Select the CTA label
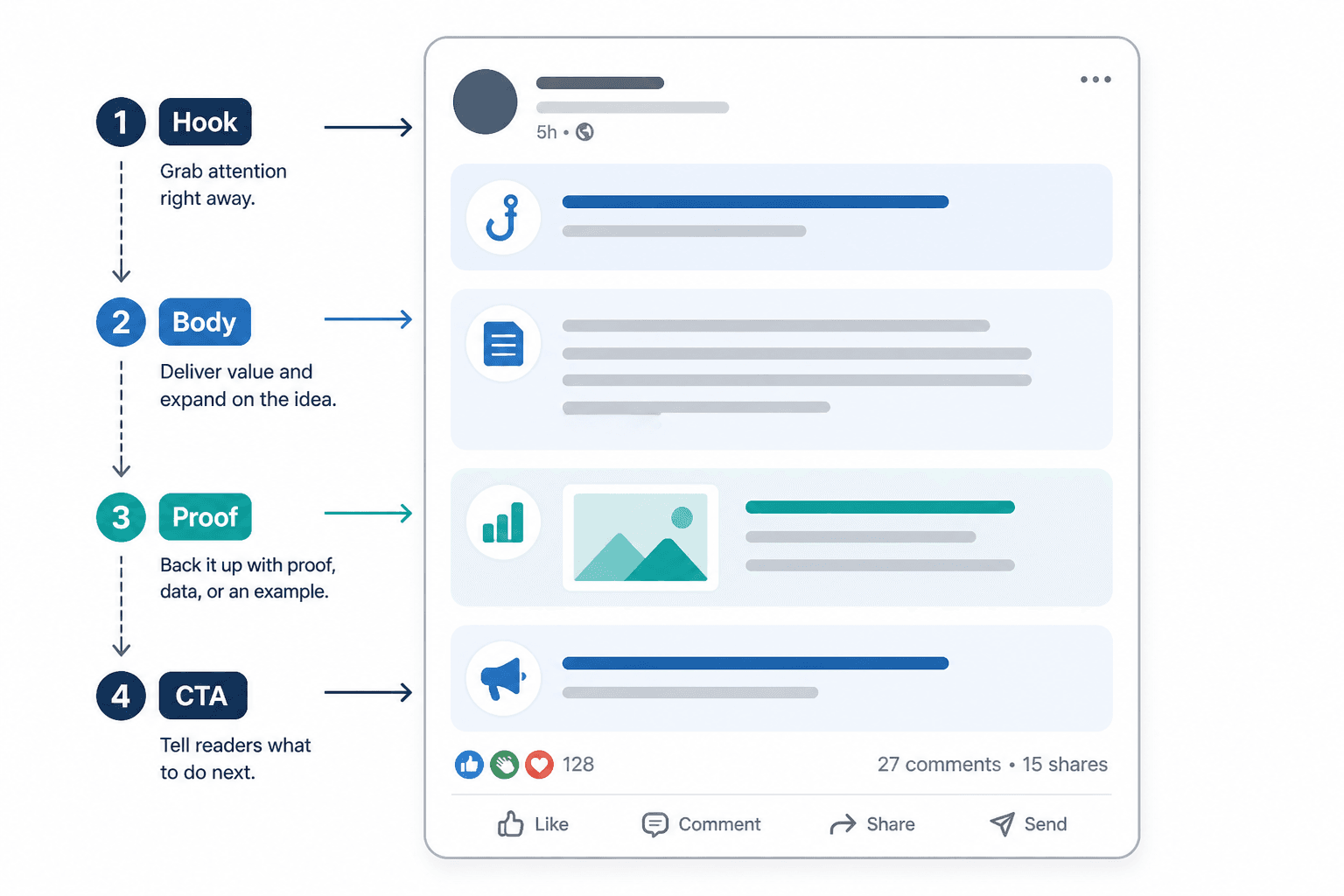The width and height of the screenshot is (1344, 896). point(203,696)
